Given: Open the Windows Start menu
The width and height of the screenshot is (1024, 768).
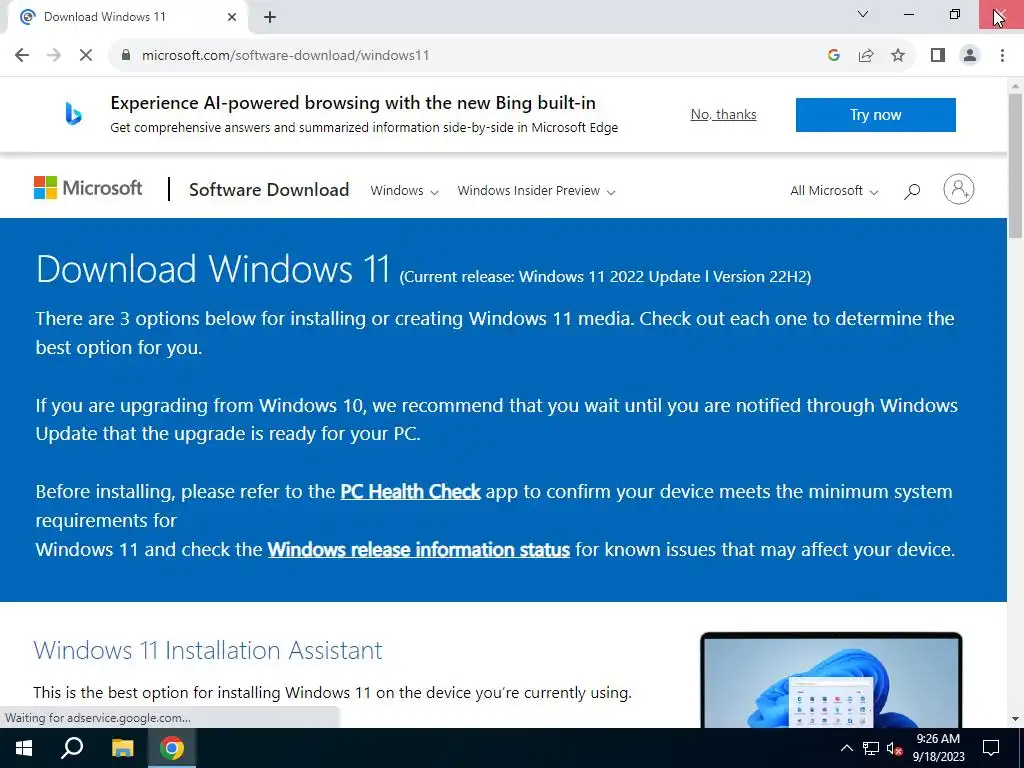Looking at the screenshot, I should pyautogui.click(x=24, y=748).
